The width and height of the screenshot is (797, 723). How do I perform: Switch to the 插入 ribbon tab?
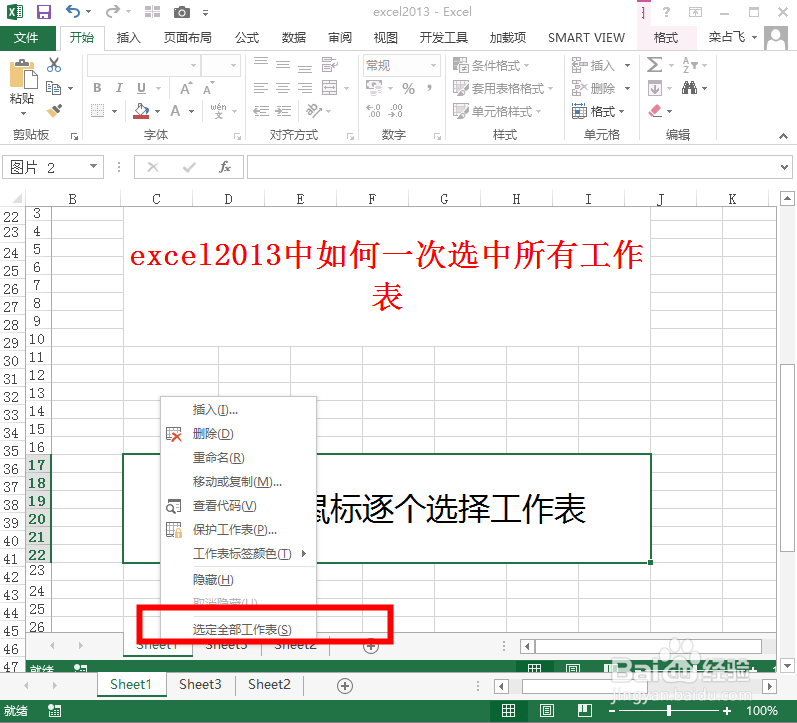[128, 37]
